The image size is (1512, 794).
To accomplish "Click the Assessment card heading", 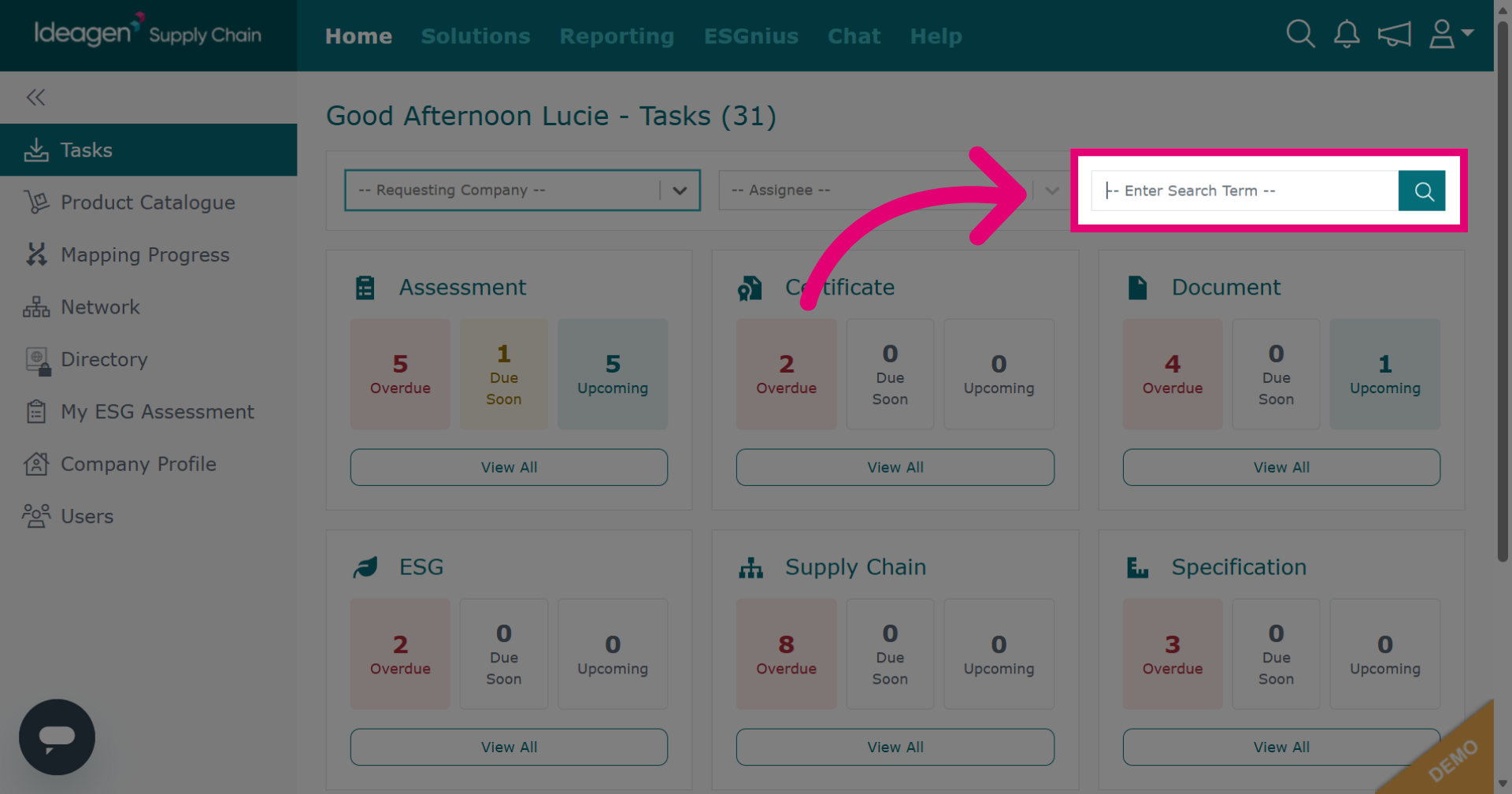I will (x=462, y=288).
